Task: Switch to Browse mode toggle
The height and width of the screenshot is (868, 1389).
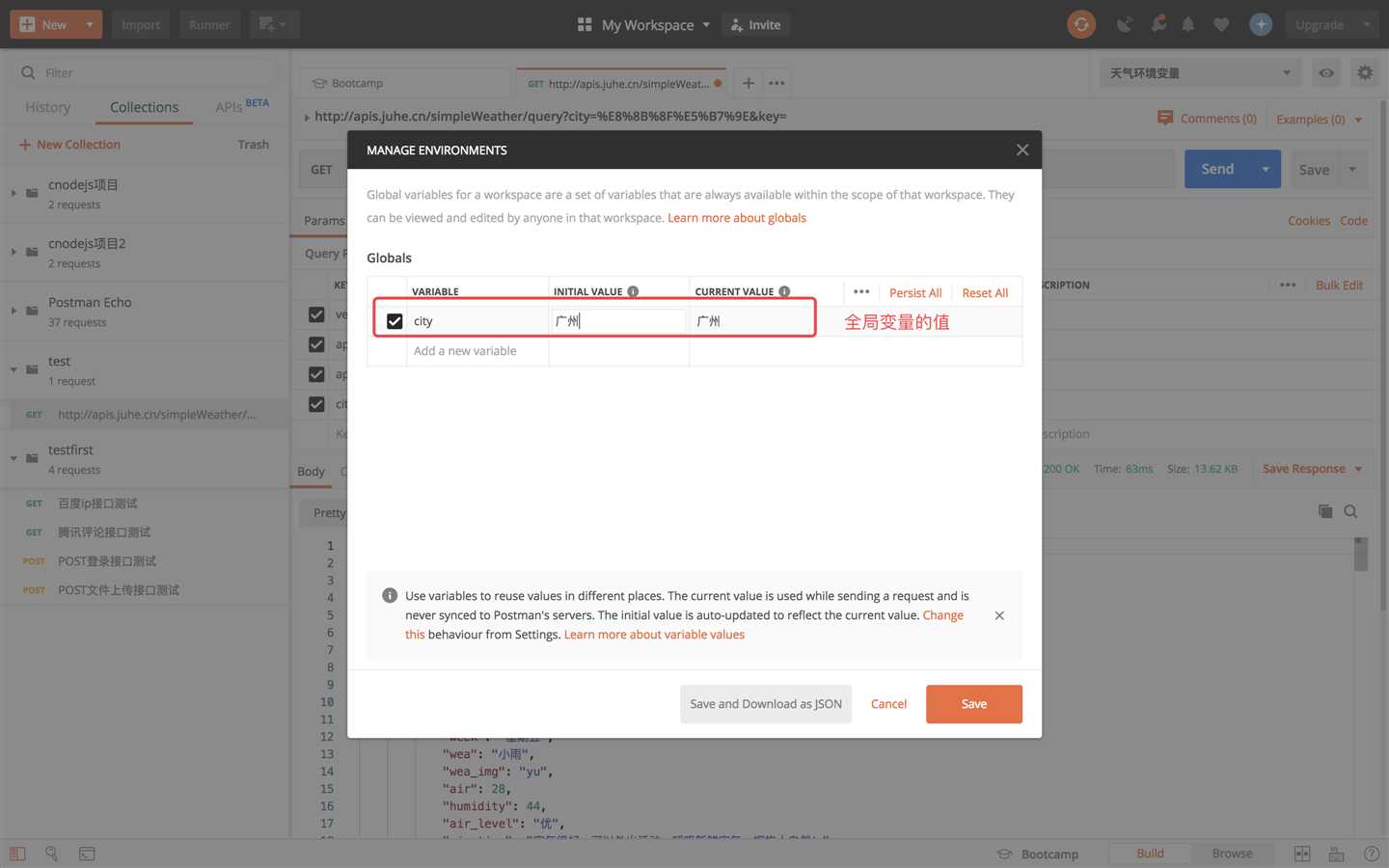Action: (1232, 854)
